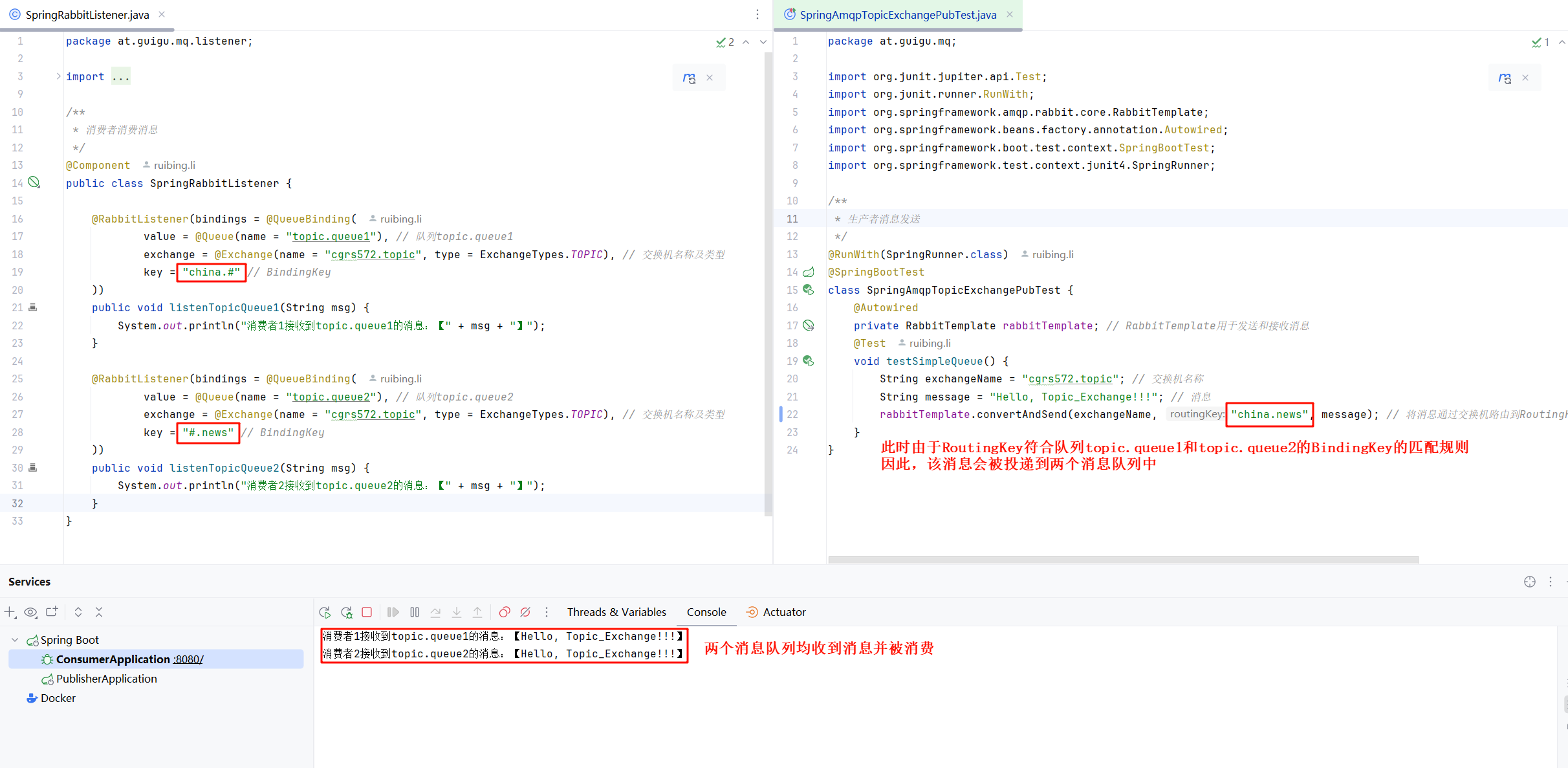Toggle the Services view options eye icon
This screenshot has height=768, width=1568.
30,612
